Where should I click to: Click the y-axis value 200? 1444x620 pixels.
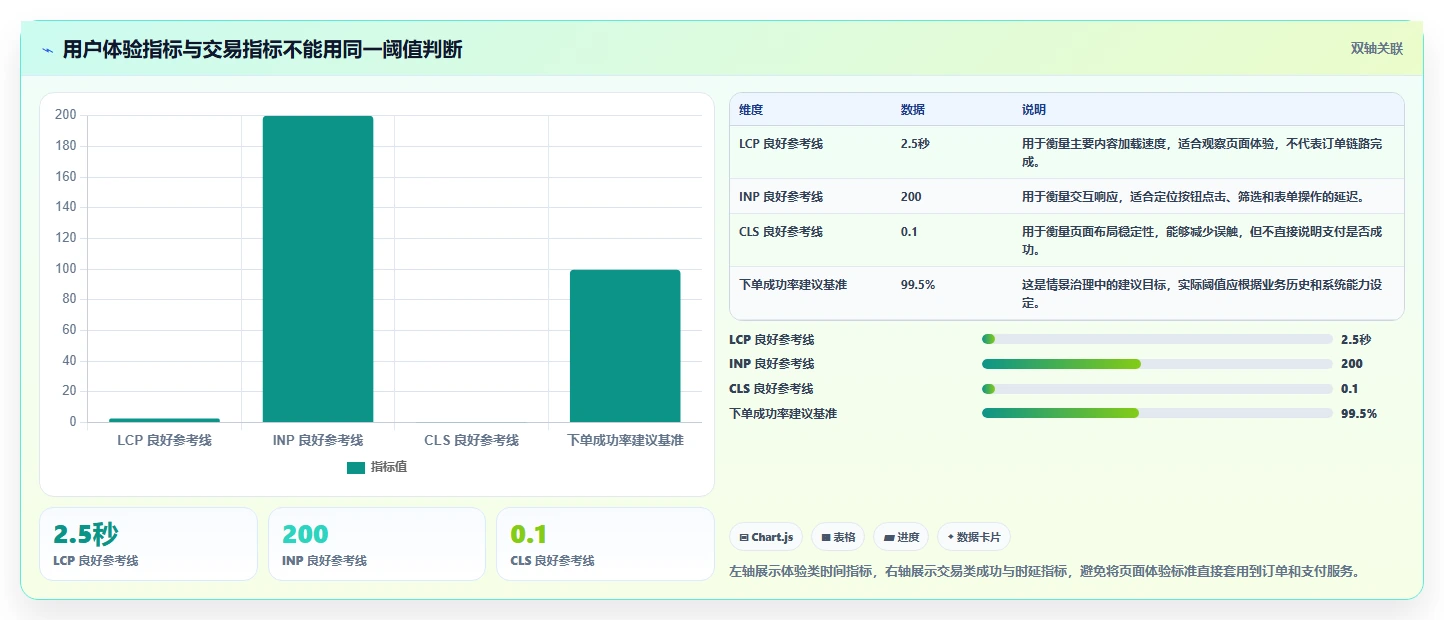click(x=66, y=115)
